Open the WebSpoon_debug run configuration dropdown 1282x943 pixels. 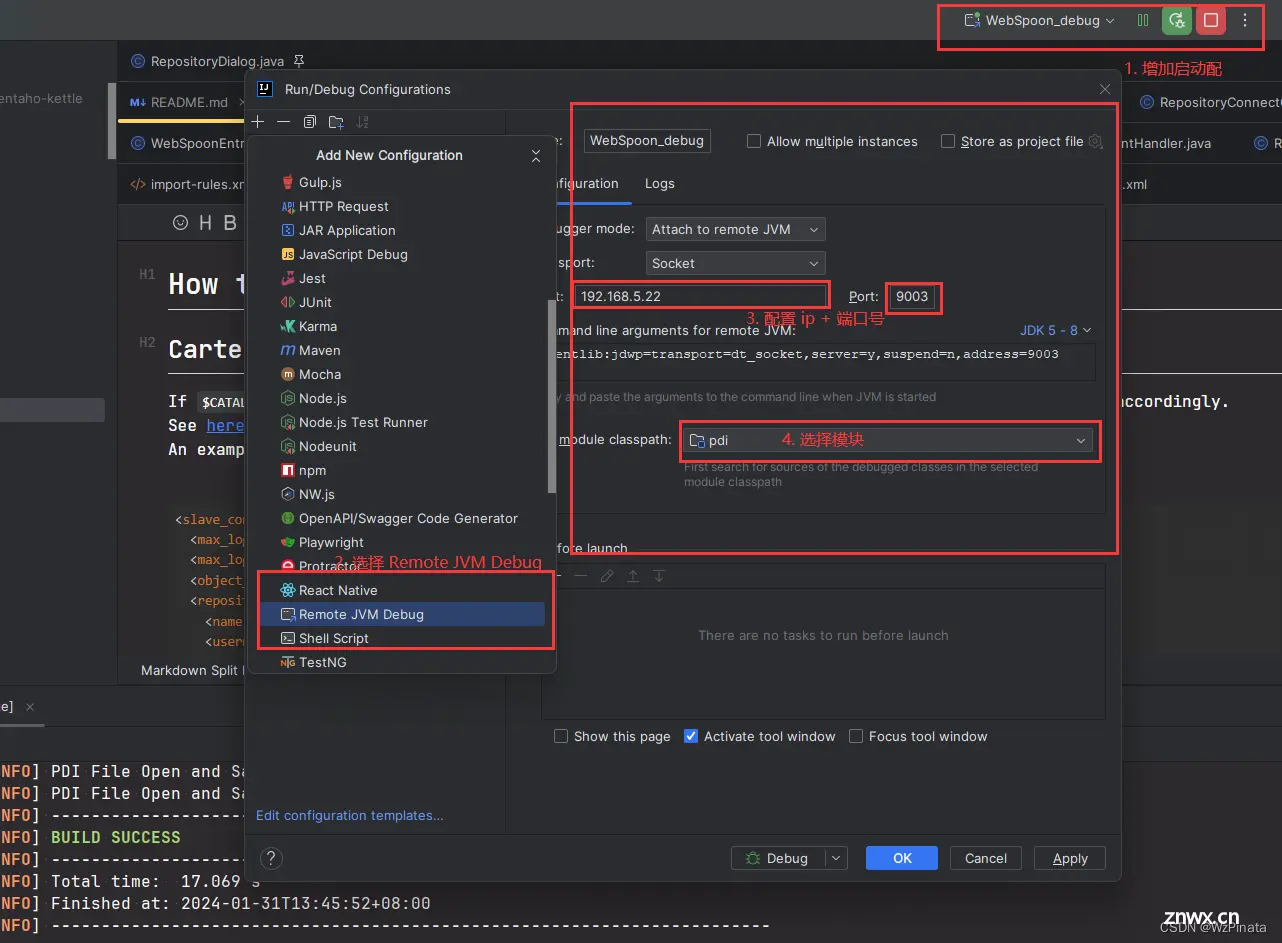1039,20
